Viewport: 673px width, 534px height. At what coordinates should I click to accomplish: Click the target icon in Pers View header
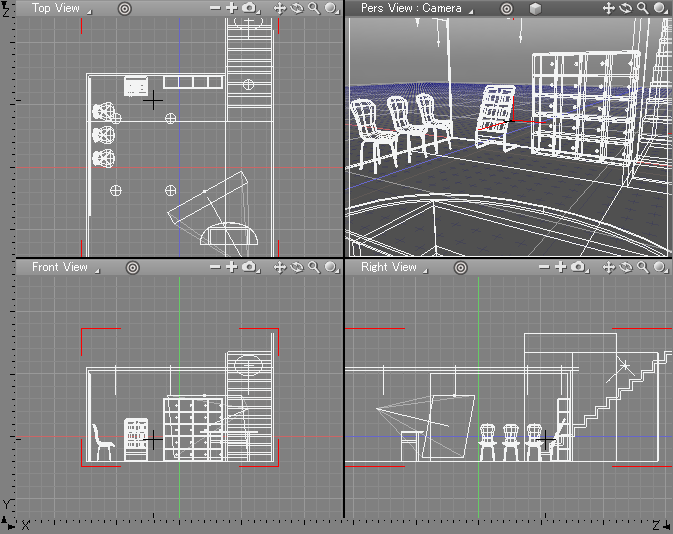point(506,8)
